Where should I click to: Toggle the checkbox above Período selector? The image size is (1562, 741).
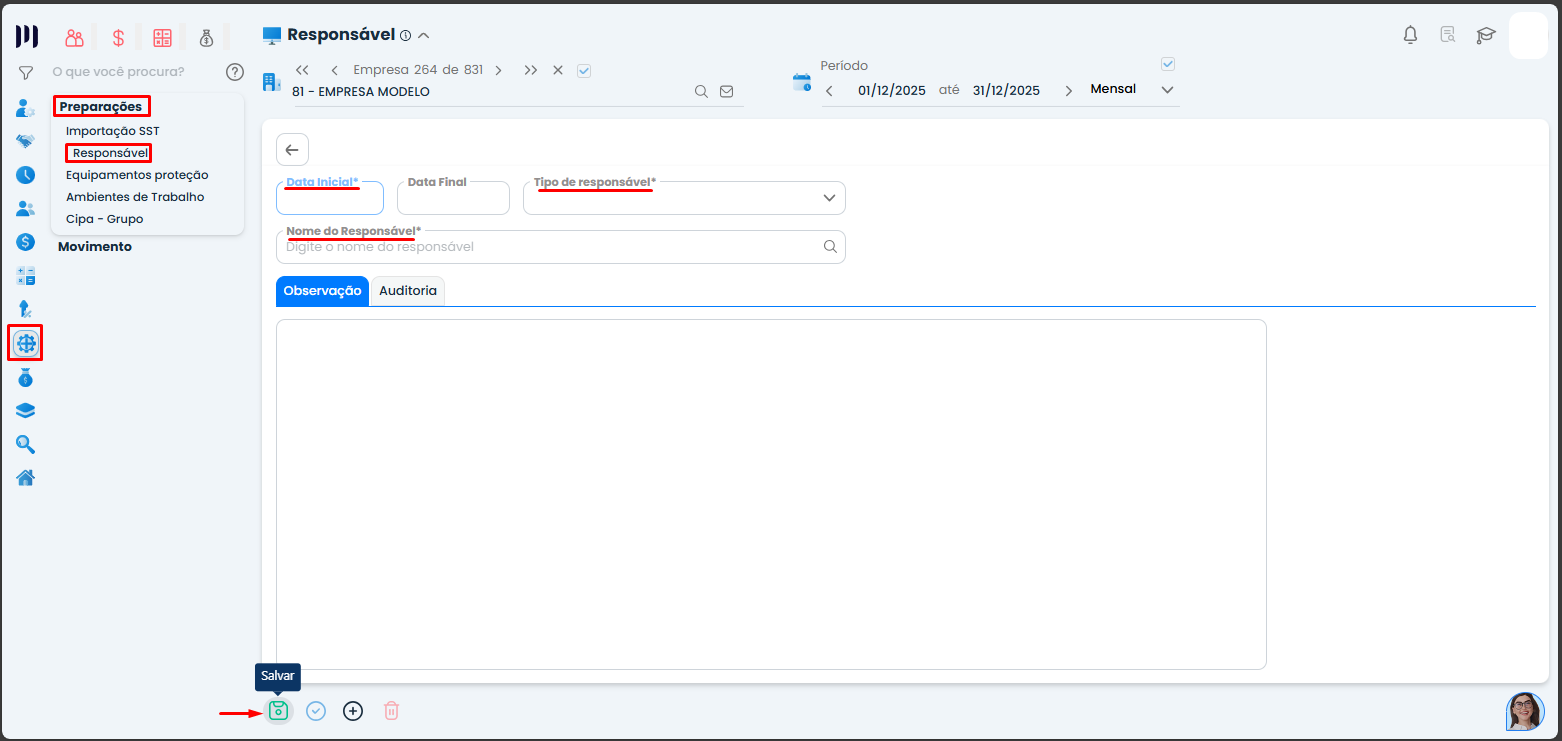coord(1167,64)
